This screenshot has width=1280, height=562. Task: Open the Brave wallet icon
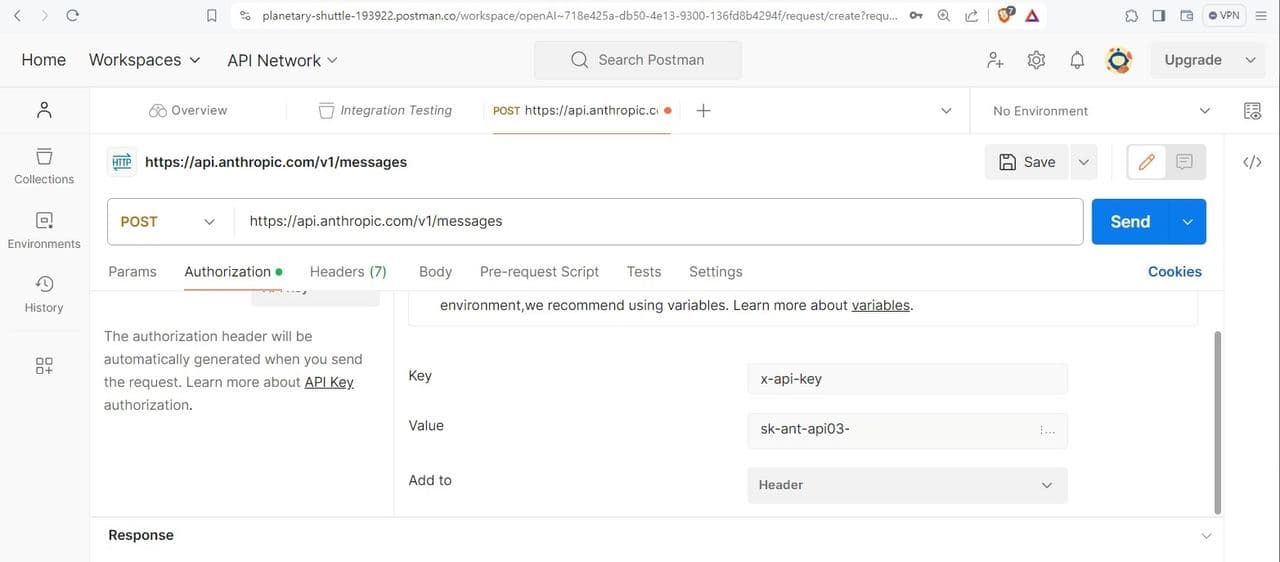click(x=1187, y=15)
